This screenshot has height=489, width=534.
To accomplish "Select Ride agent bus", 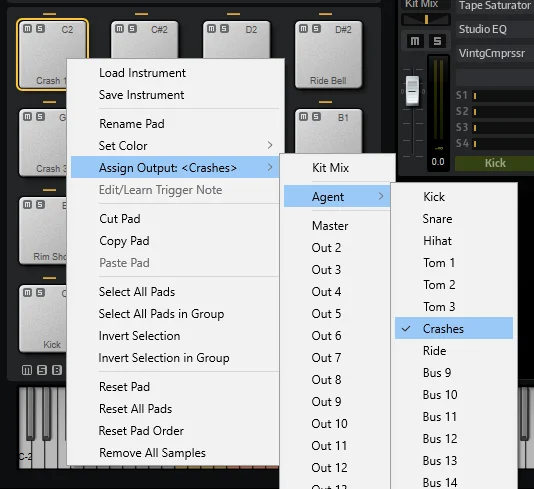I will (454, 351).
